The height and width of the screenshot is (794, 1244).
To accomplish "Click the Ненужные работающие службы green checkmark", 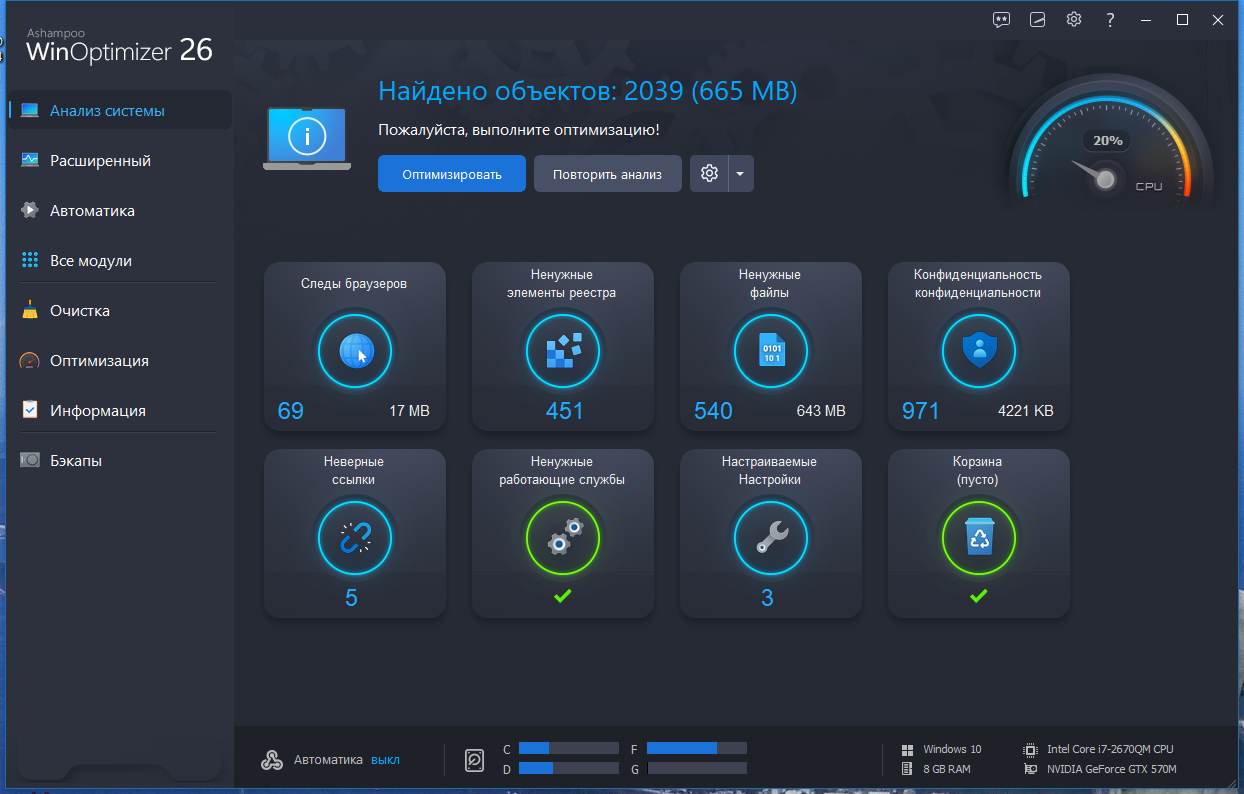I will 563,596.
